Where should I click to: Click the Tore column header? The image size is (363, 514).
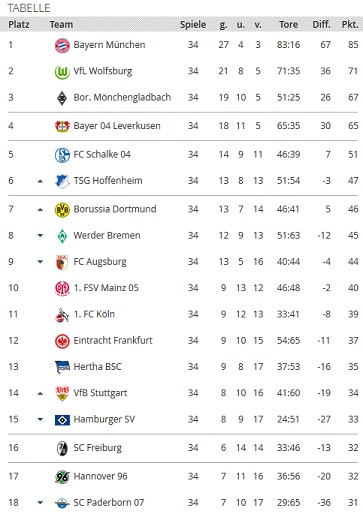click(288, 24)
